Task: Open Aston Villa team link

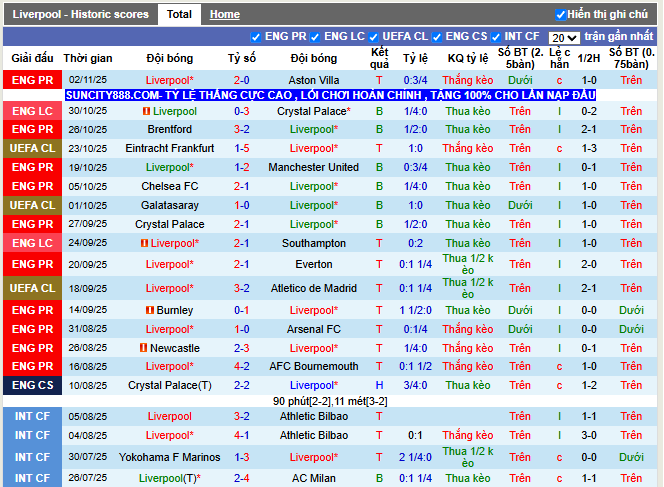Action: (314, 80)
